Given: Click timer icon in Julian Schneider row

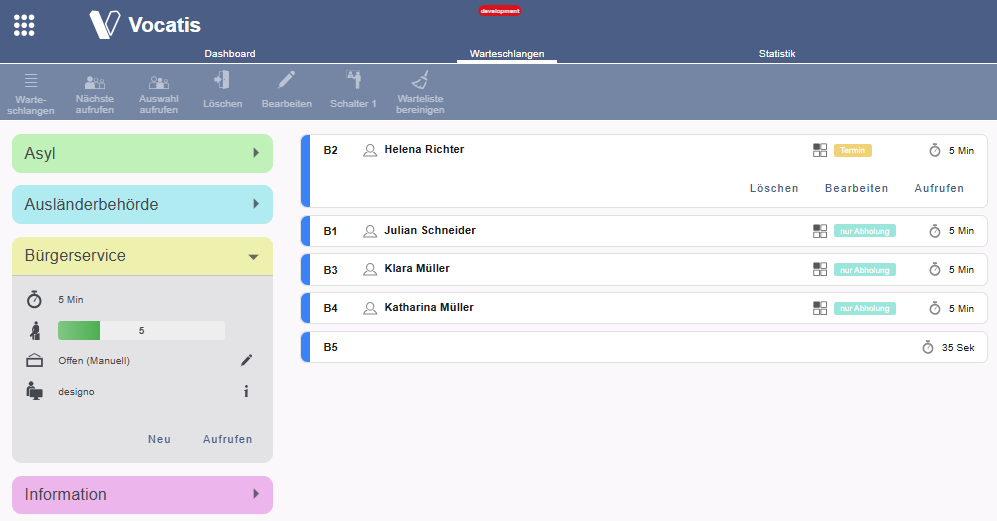Looking at the screenshot, I should coord(935,231).
